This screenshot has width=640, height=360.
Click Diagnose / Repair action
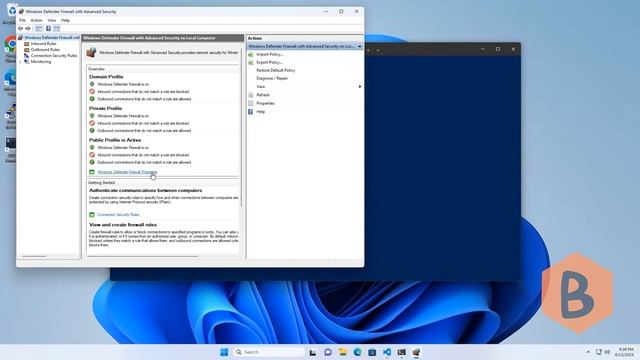272,78
